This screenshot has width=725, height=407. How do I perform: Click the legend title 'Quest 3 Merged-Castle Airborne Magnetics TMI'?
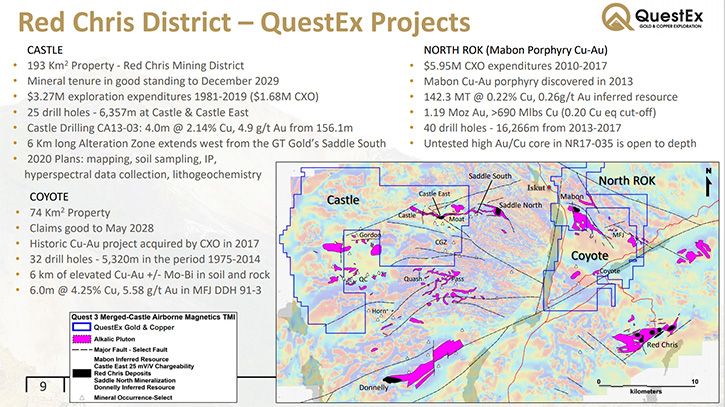point(153,317)
